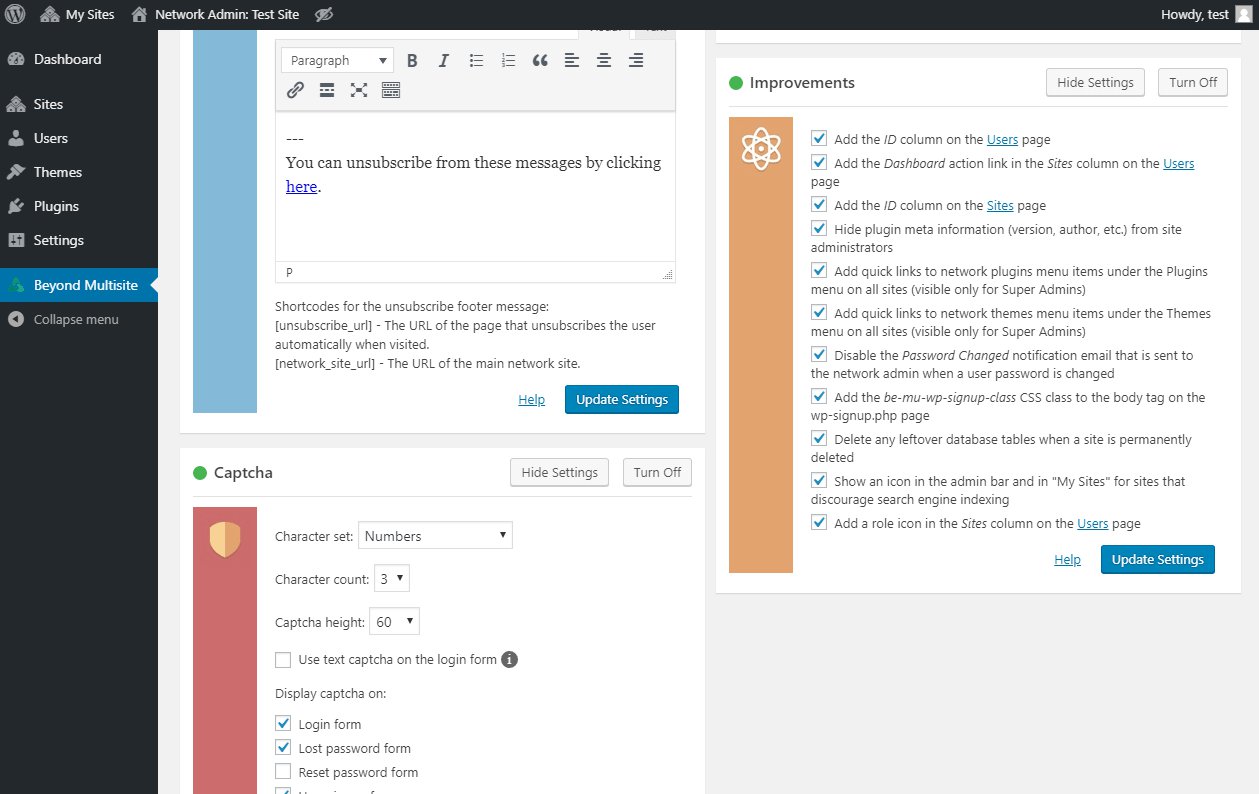Insert a bulleted list in the message editor

pyautogui.click(x=476, y=60)
